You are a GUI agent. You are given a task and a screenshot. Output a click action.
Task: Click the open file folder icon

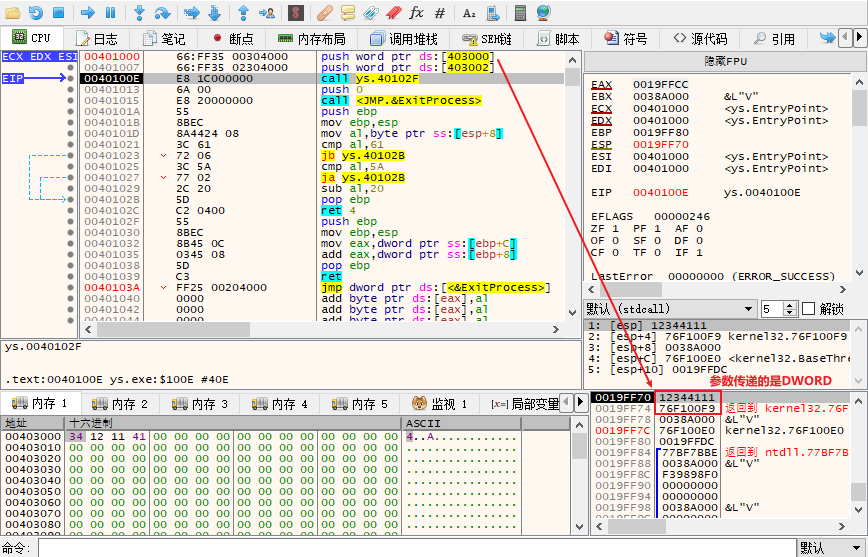click(x=12, y=12)
